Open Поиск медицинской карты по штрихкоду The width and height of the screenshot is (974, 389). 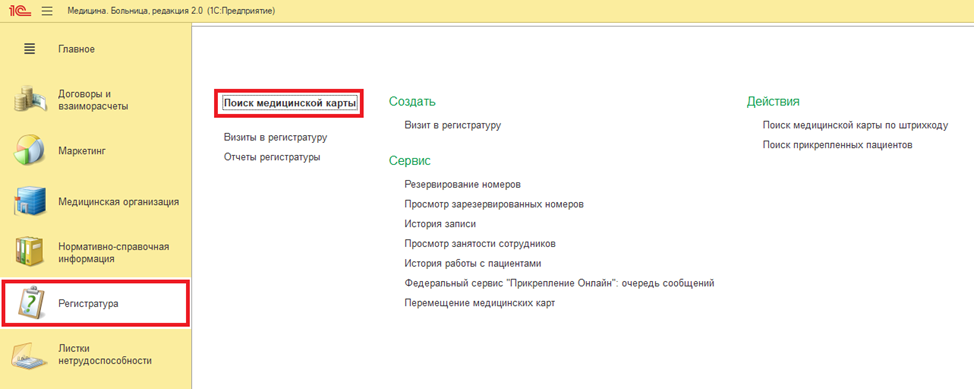(855, 125)
